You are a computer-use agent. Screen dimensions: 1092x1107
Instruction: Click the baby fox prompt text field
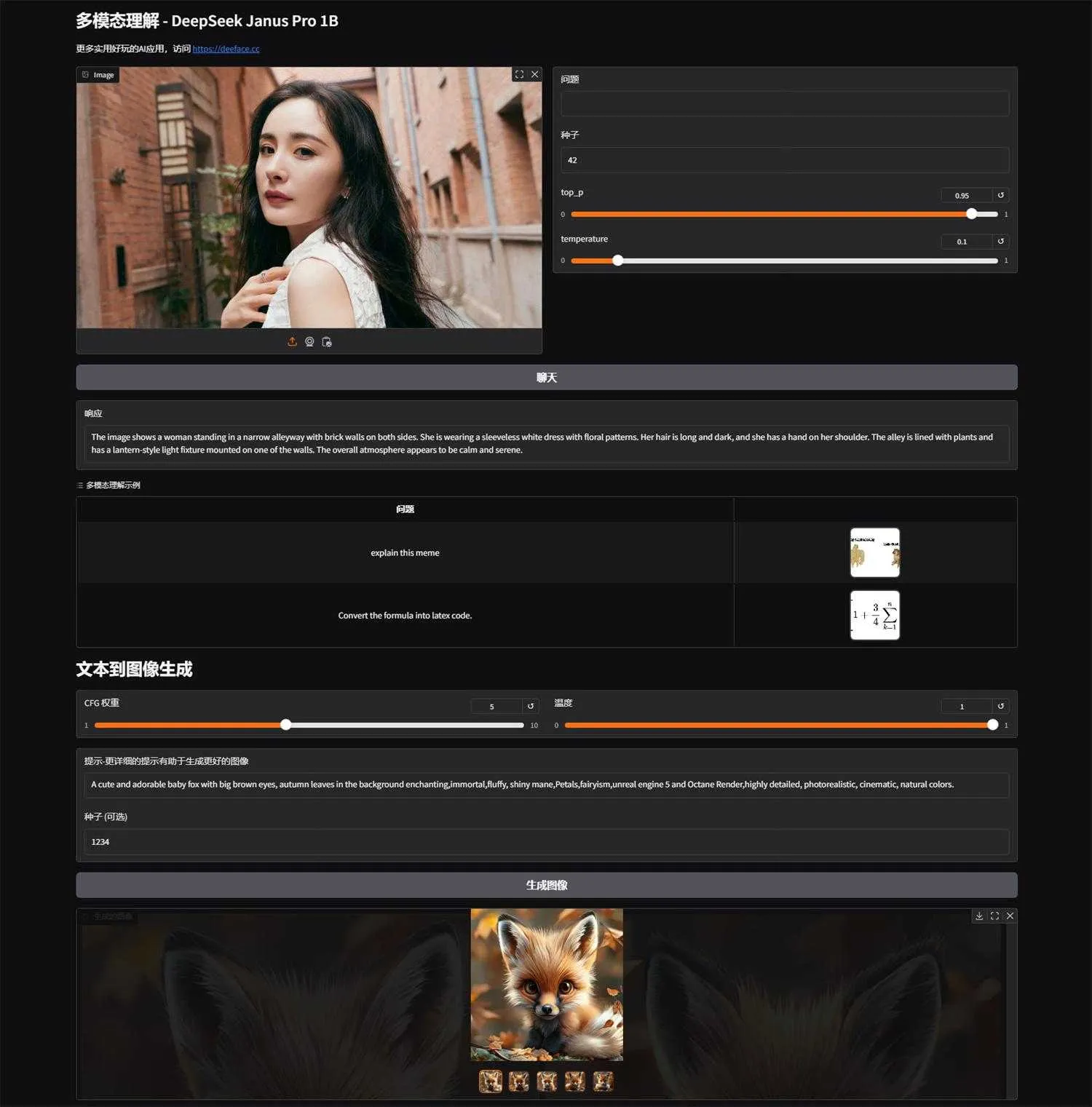[547, 785]
